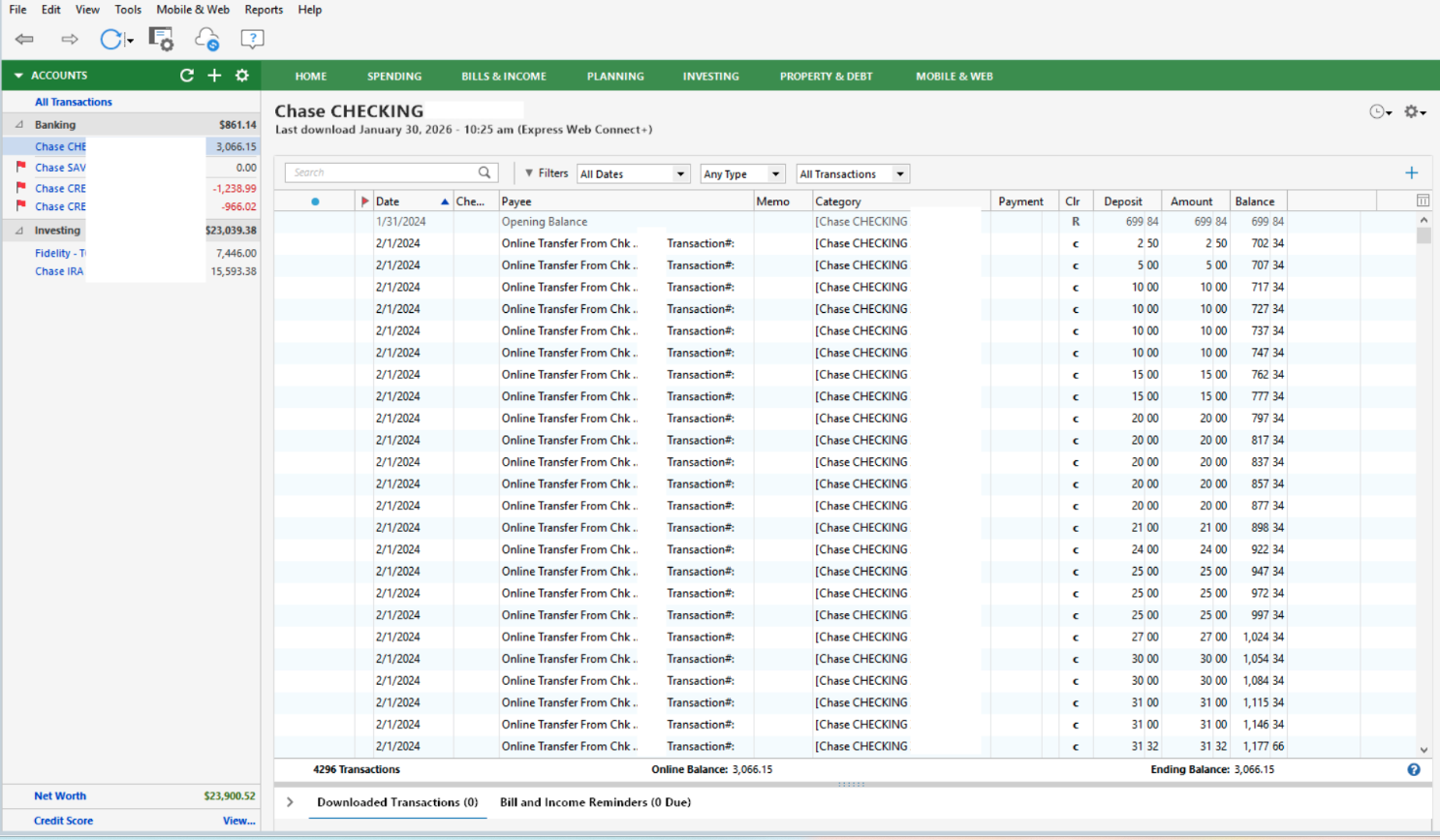Click the blue help icon near Ending Balance
Image resolution: width=1440 pixels, height=840 pixels.
[1413, 769]
